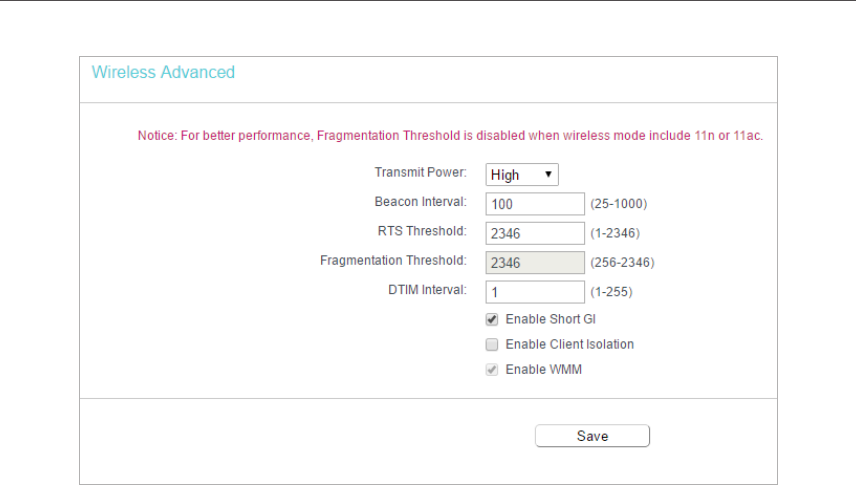856x485 pixels.
Task: Click the (25-1000) range hint
Action: tap(619, 204)
